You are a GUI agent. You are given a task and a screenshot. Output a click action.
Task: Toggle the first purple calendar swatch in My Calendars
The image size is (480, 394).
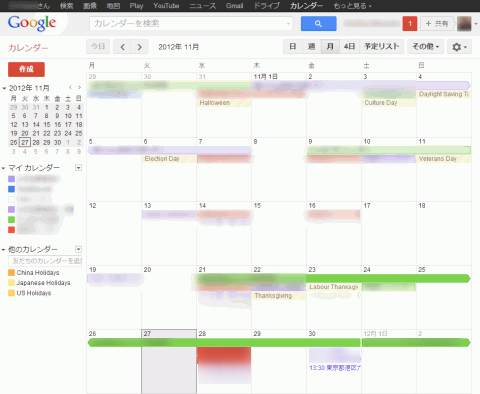(x=11, y=179)
